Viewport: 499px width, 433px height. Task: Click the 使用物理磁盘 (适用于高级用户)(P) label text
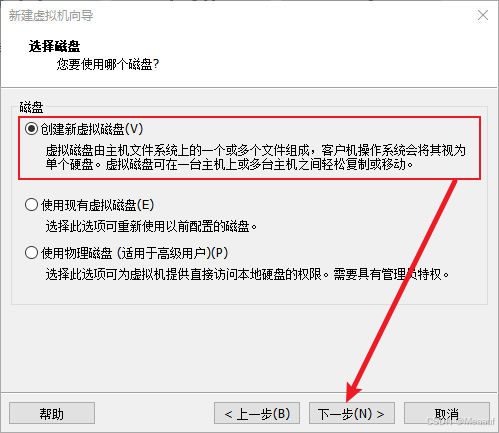pos(134,253)
